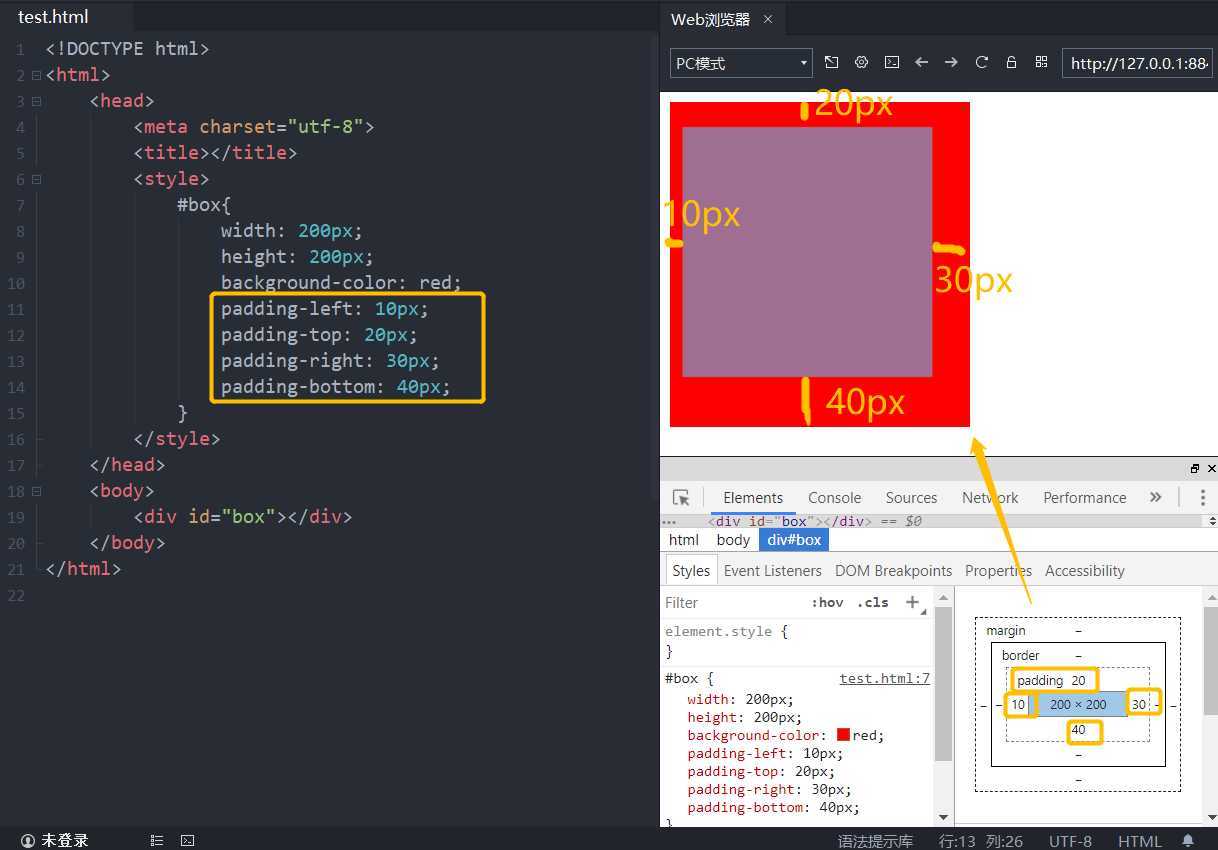Collapse the head tag at line 3
This screenshot has height=850, width=1218.
tap(36, 101)
